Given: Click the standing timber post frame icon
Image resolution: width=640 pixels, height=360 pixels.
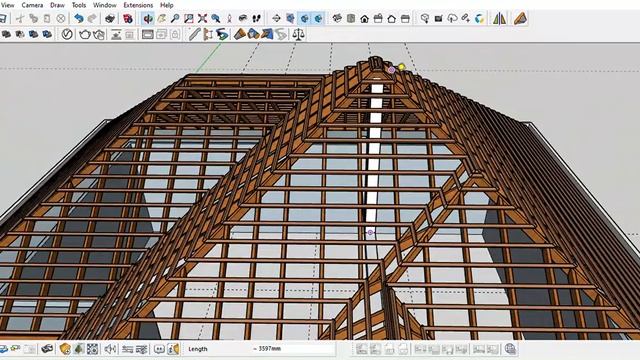Looking at the screenshot, I should click(208, 34).
